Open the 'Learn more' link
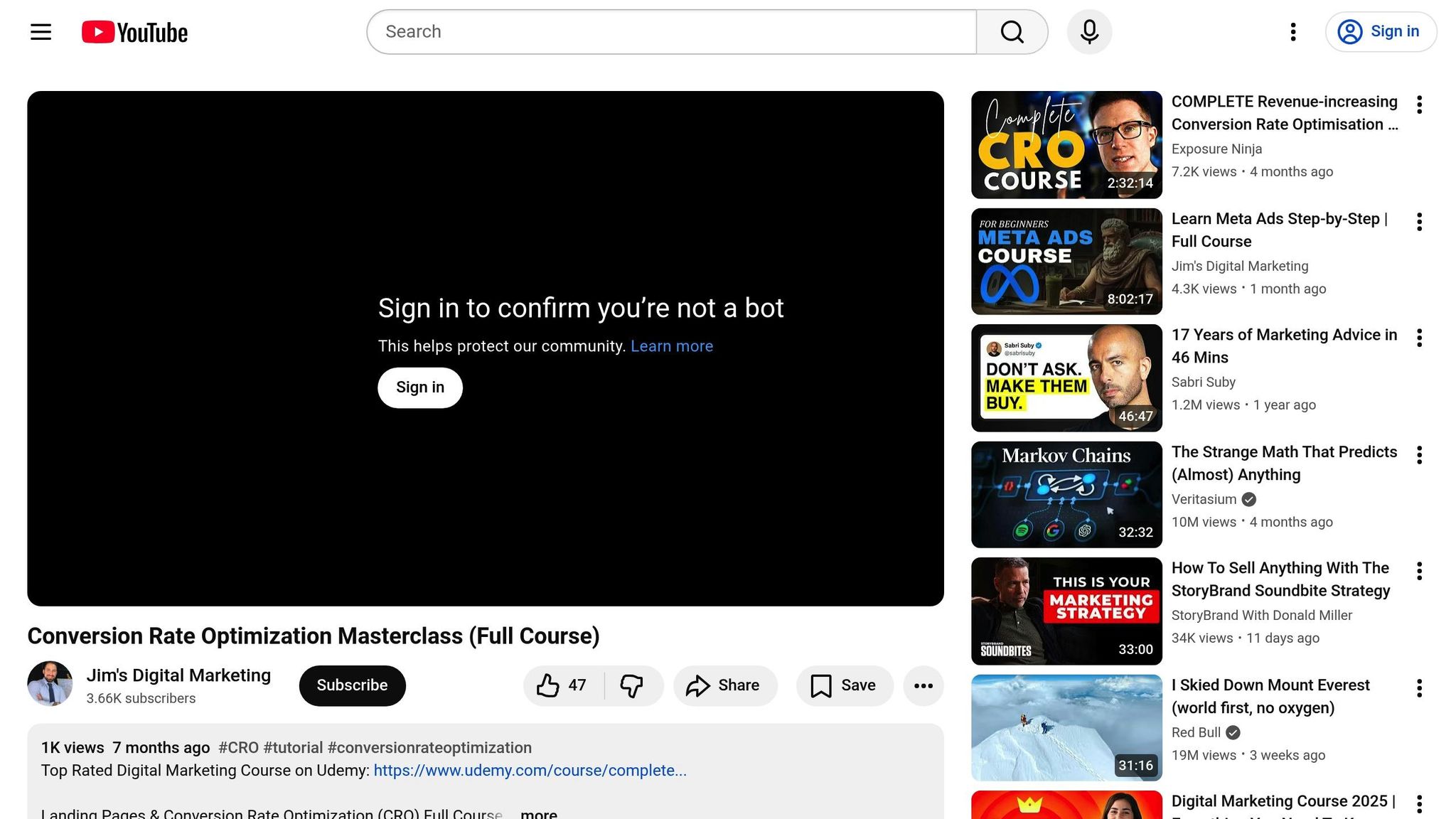The image size is (1456, 819). coord(671,346)
